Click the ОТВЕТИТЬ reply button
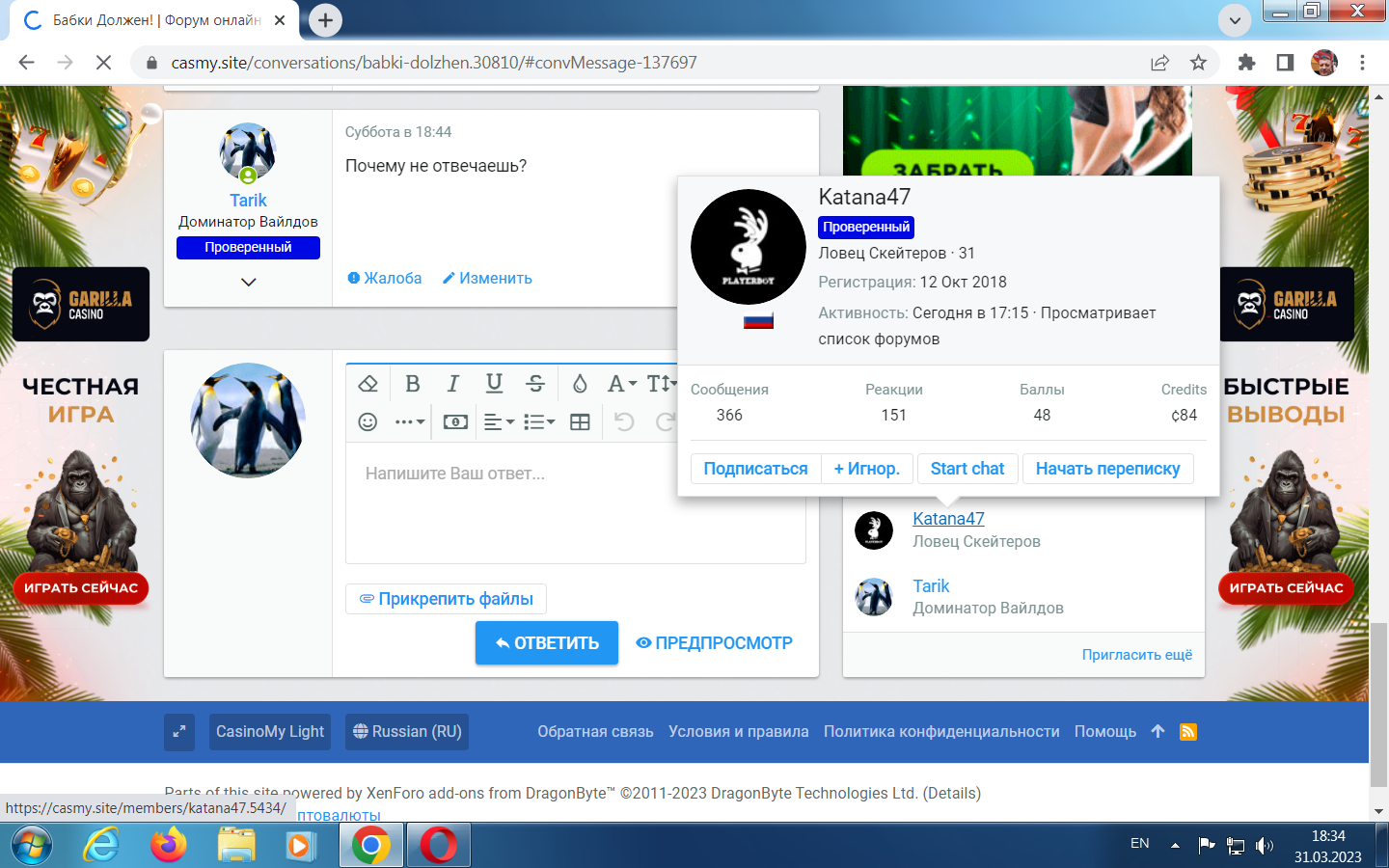Screen dimensions: 1389x868 pos(546,643)
